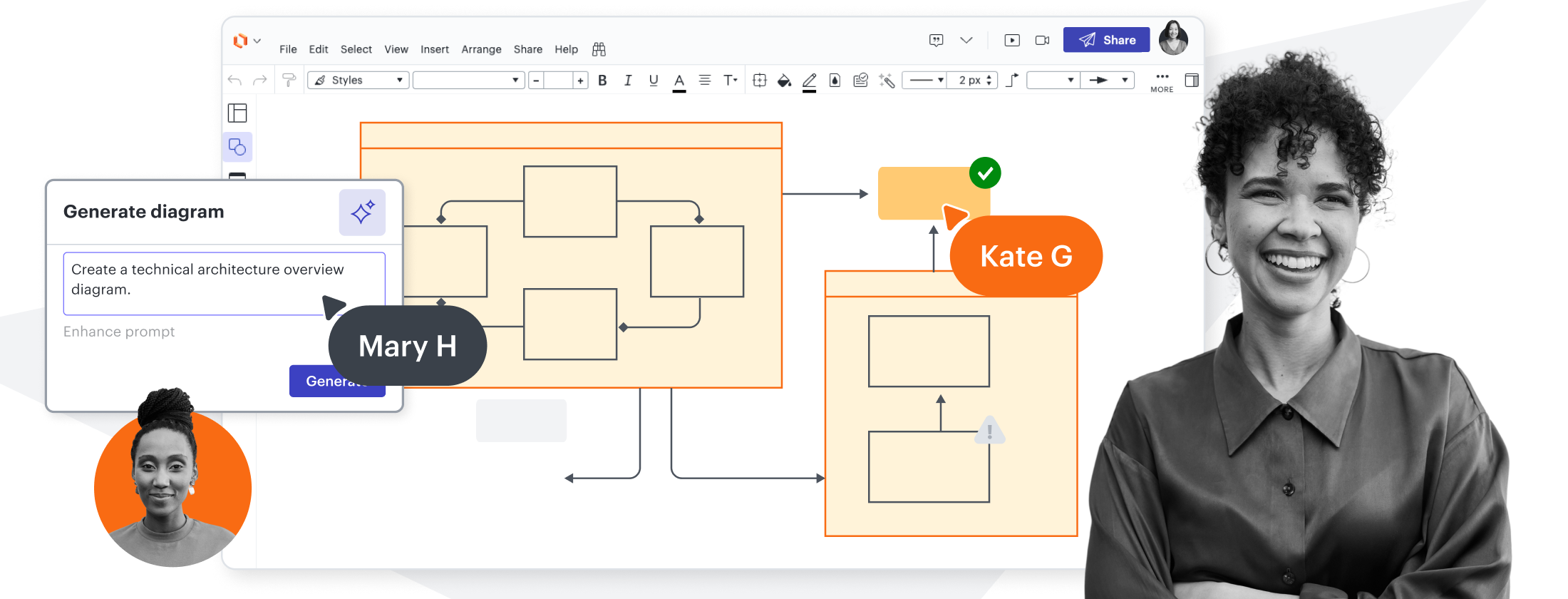This screenshot has width=1568, height=599.
Task: Click the magic wand sparkle tool icon
Action: 887,81
